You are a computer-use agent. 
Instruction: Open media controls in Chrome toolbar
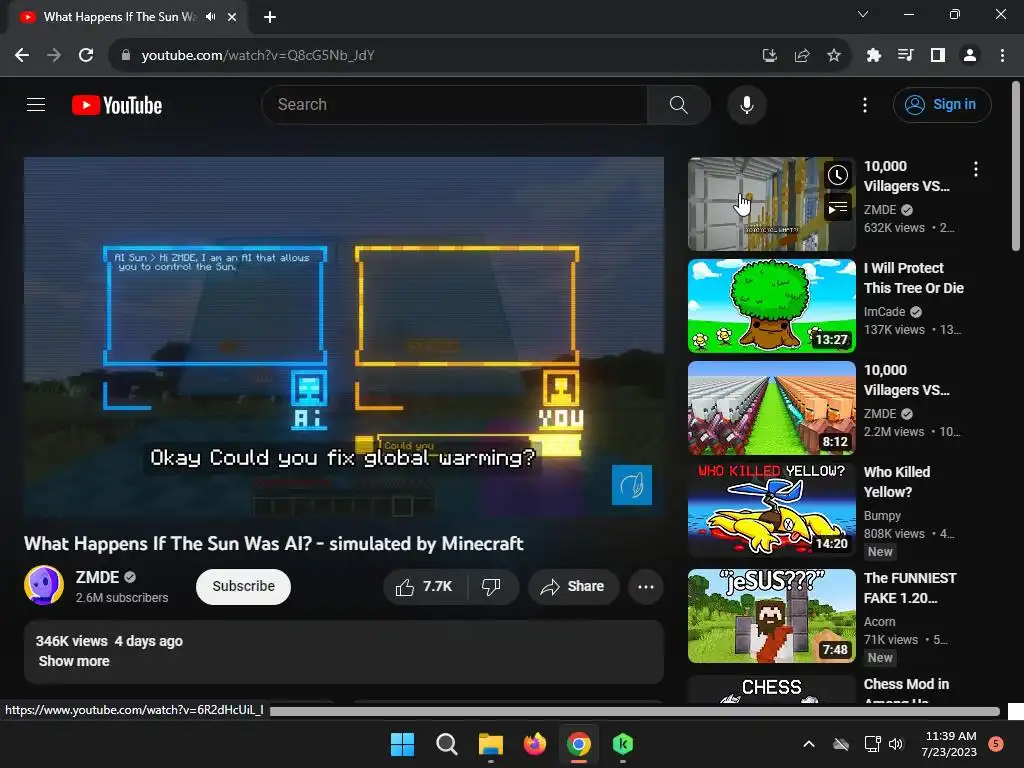click(905, 56)
